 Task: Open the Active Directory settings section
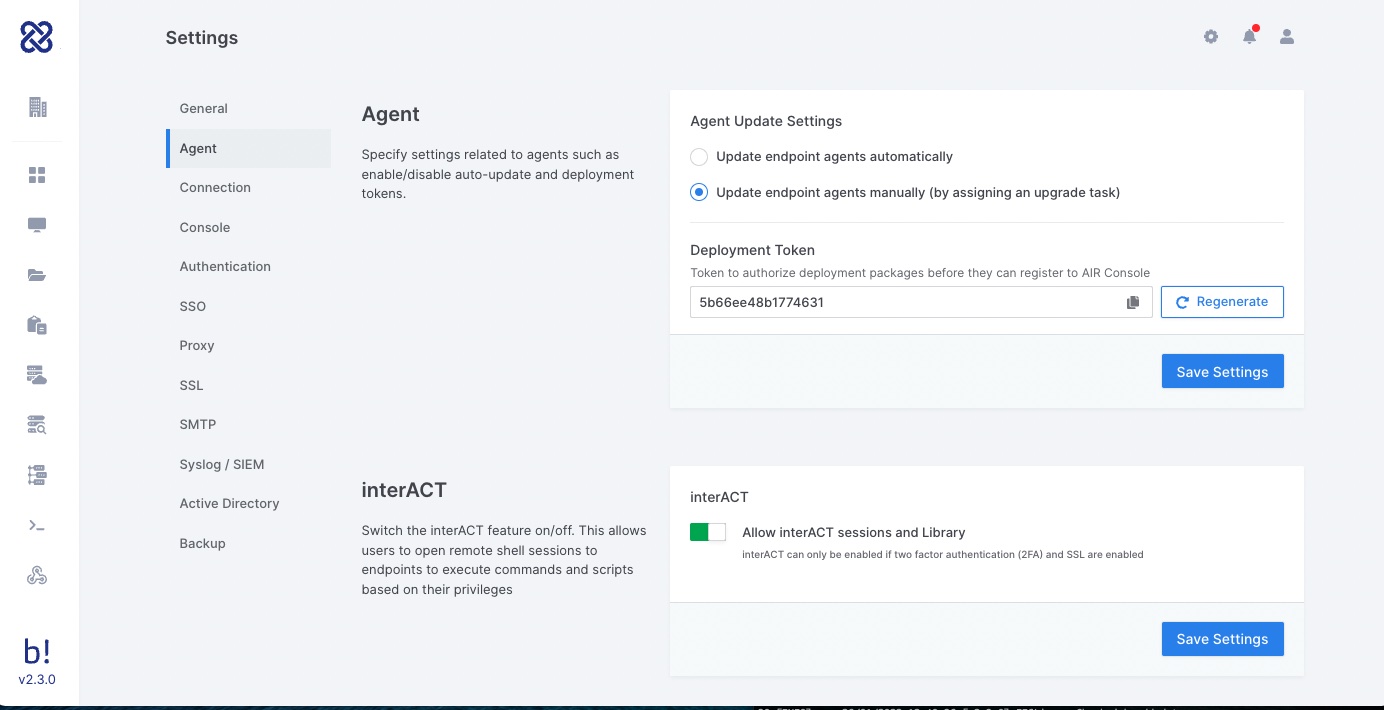tap(229, 504)
